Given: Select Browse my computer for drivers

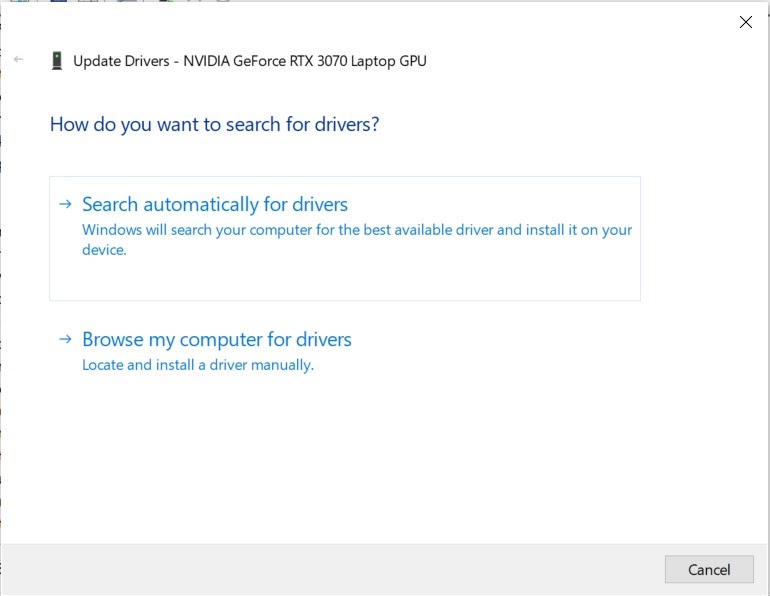Looking at the screenshot, I should (217, 339).
